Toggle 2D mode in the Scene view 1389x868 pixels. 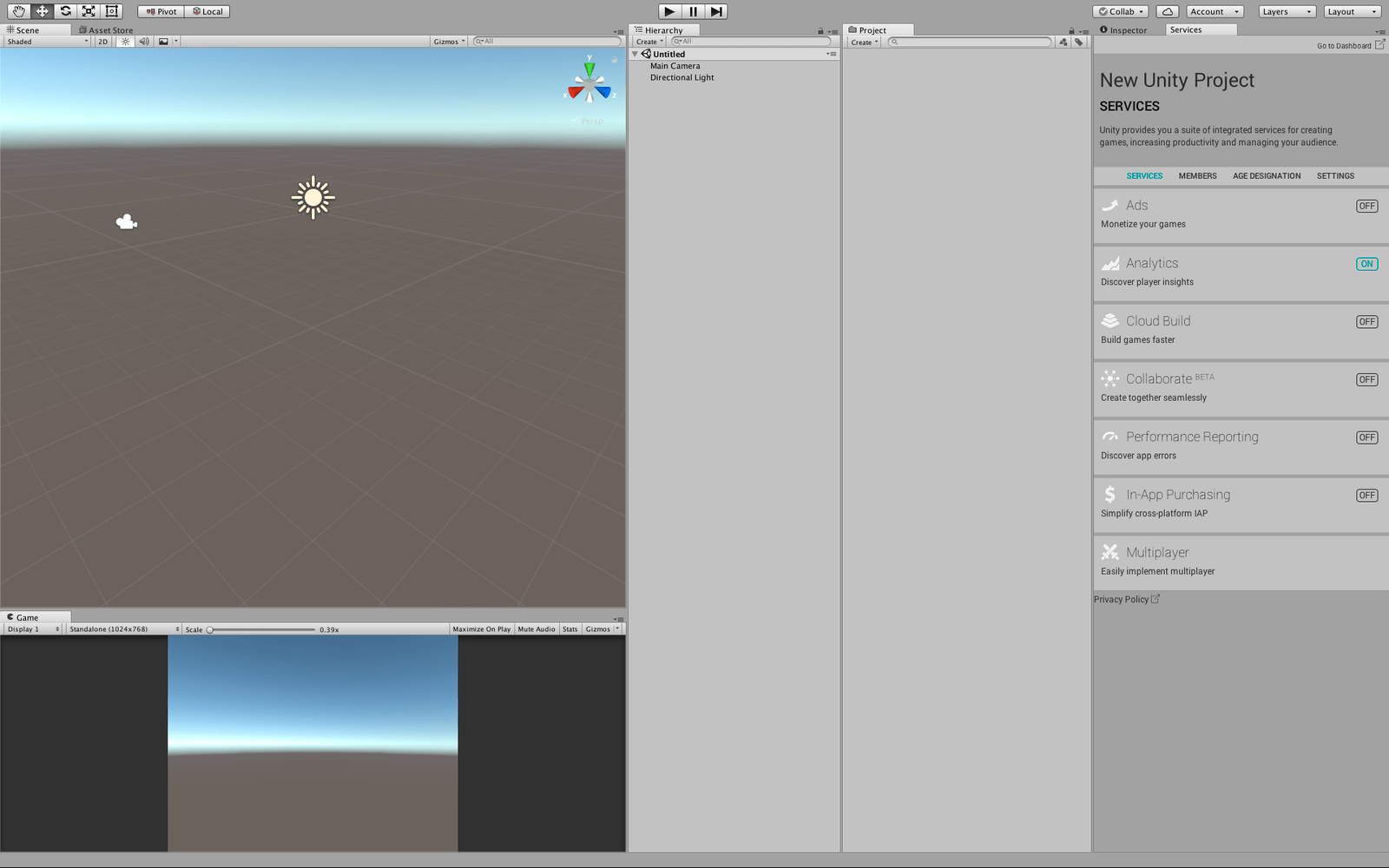click(x=102, y=41)
